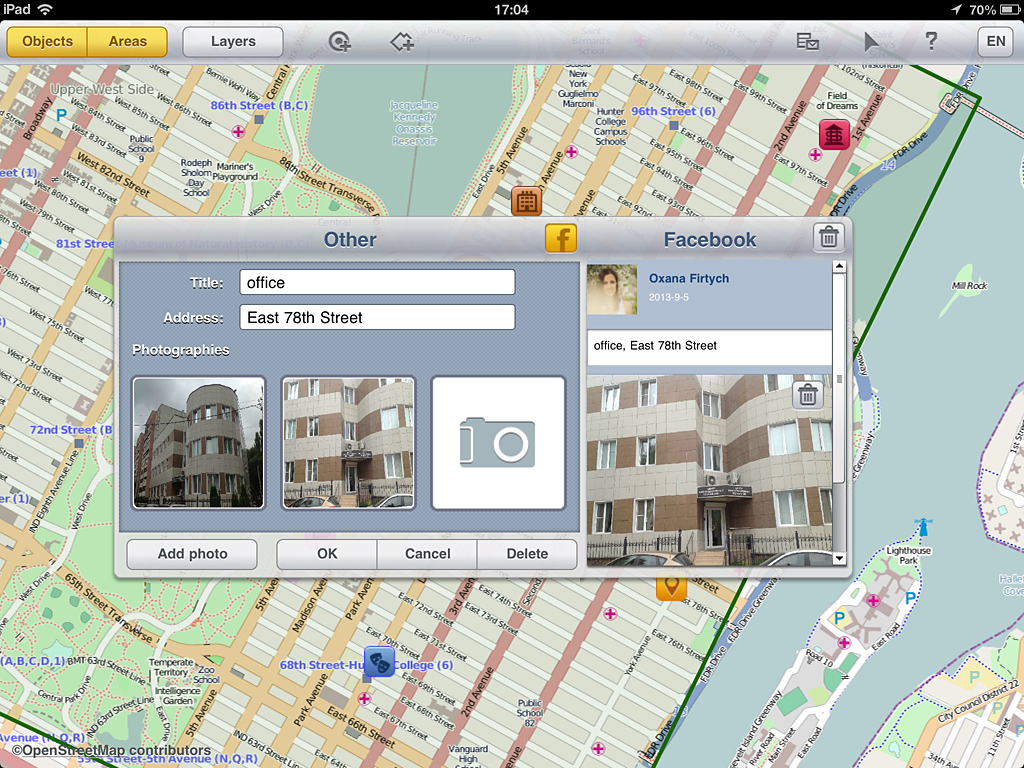Tap the red building marker on map
This screenshot has width=1024, height=768.
click(x=834, y=134)
